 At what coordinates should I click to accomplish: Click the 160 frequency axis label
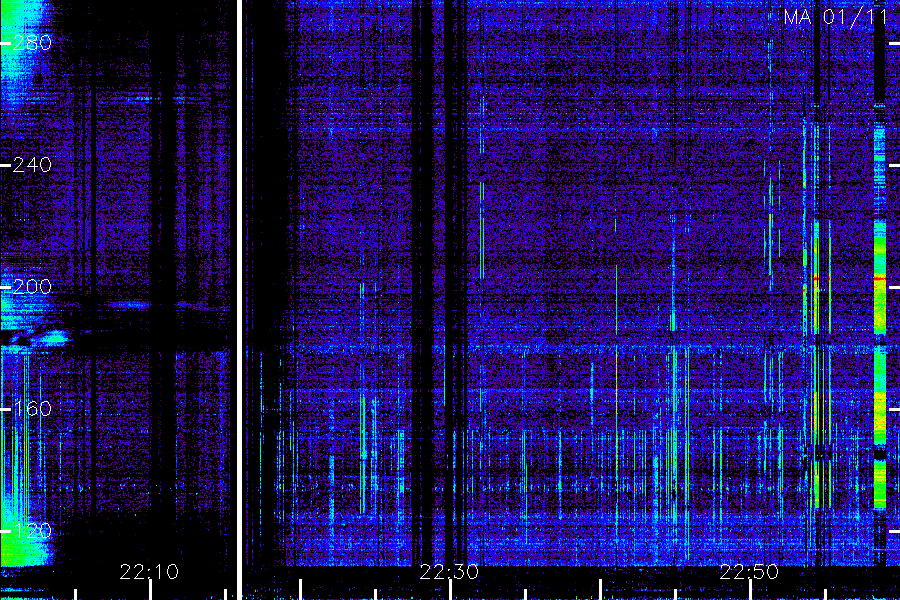coord(32,409)
